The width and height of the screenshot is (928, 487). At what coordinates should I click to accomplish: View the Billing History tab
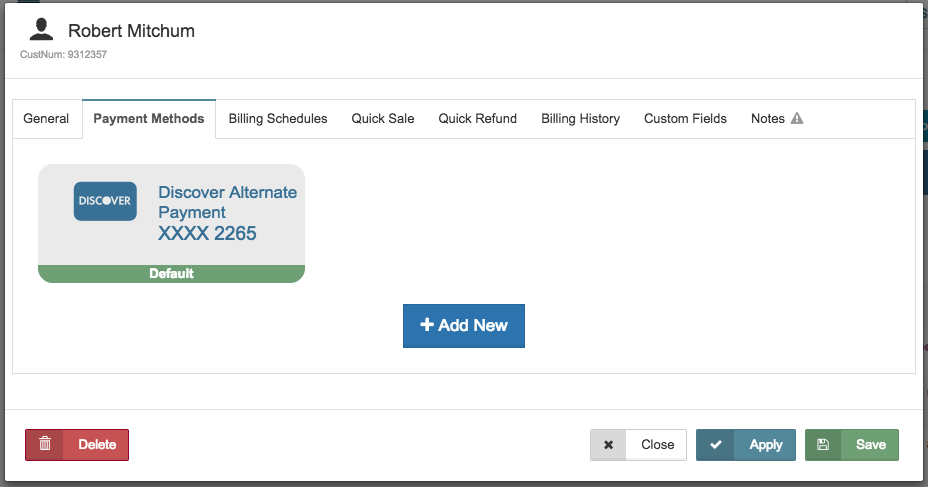[x=581, y=118]
